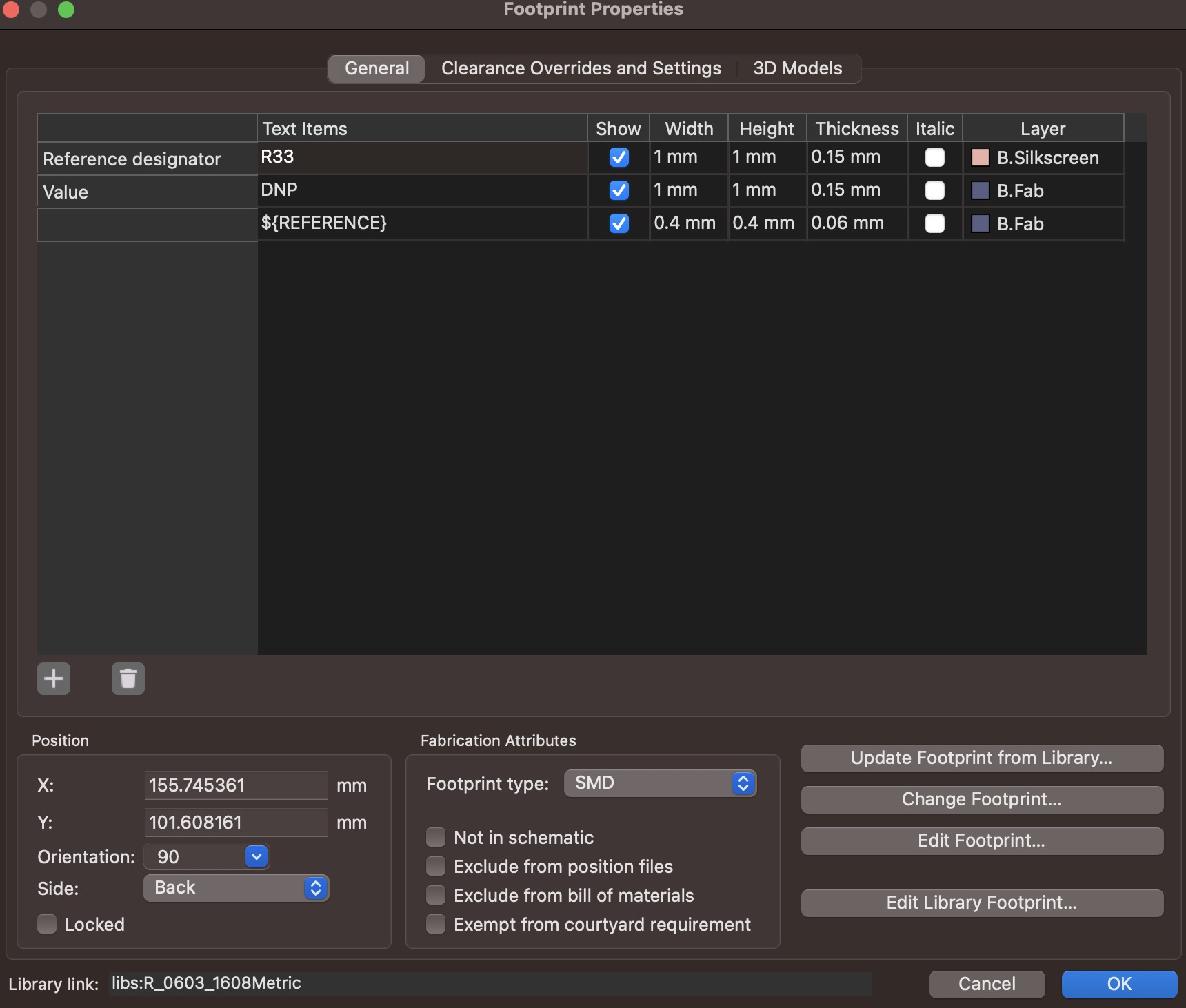1186x1008 pixels.
Task: Enable Italic for DNP row
Action: point(935,190)
